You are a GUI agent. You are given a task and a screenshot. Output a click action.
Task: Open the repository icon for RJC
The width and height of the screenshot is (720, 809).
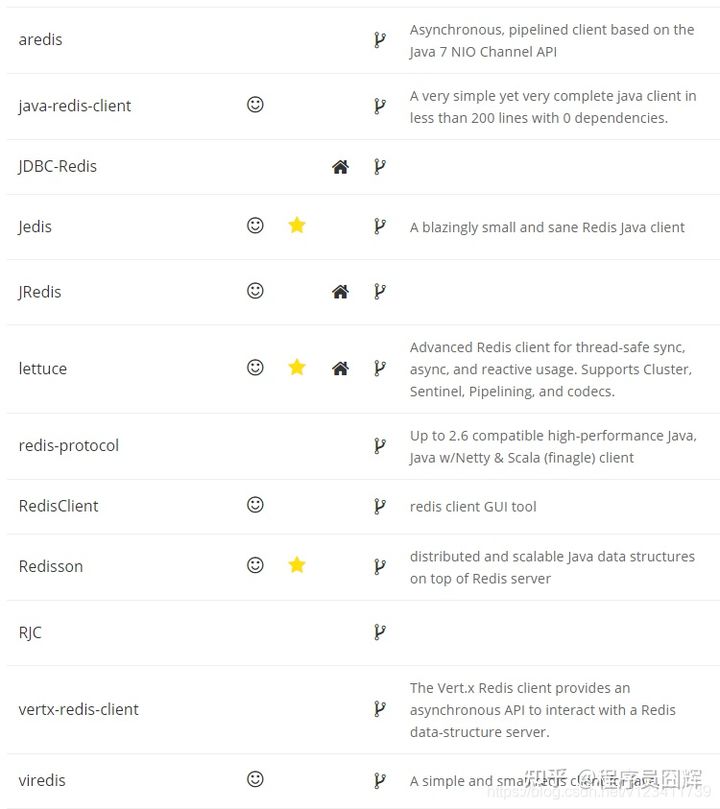tap(380, 632)
